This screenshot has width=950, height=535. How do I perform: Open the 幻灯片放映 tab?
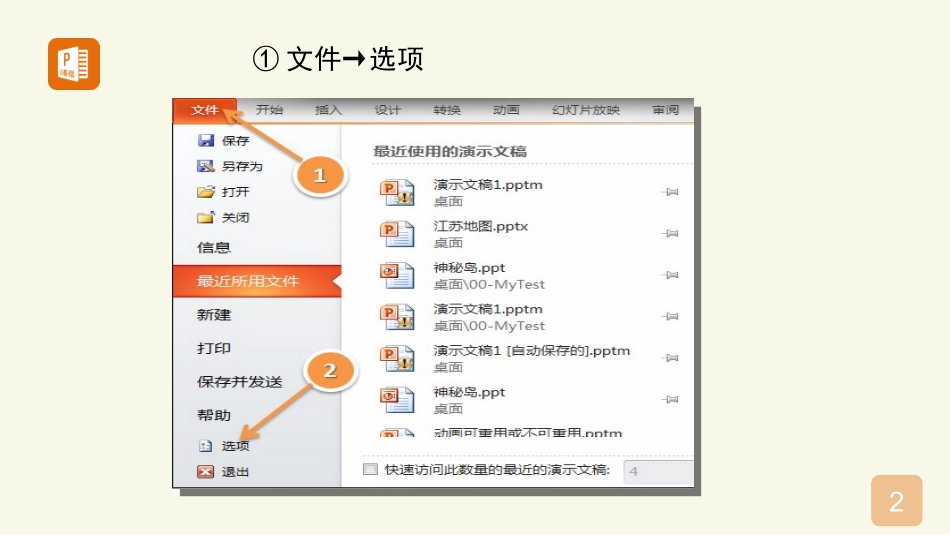(x=586, y=110)
